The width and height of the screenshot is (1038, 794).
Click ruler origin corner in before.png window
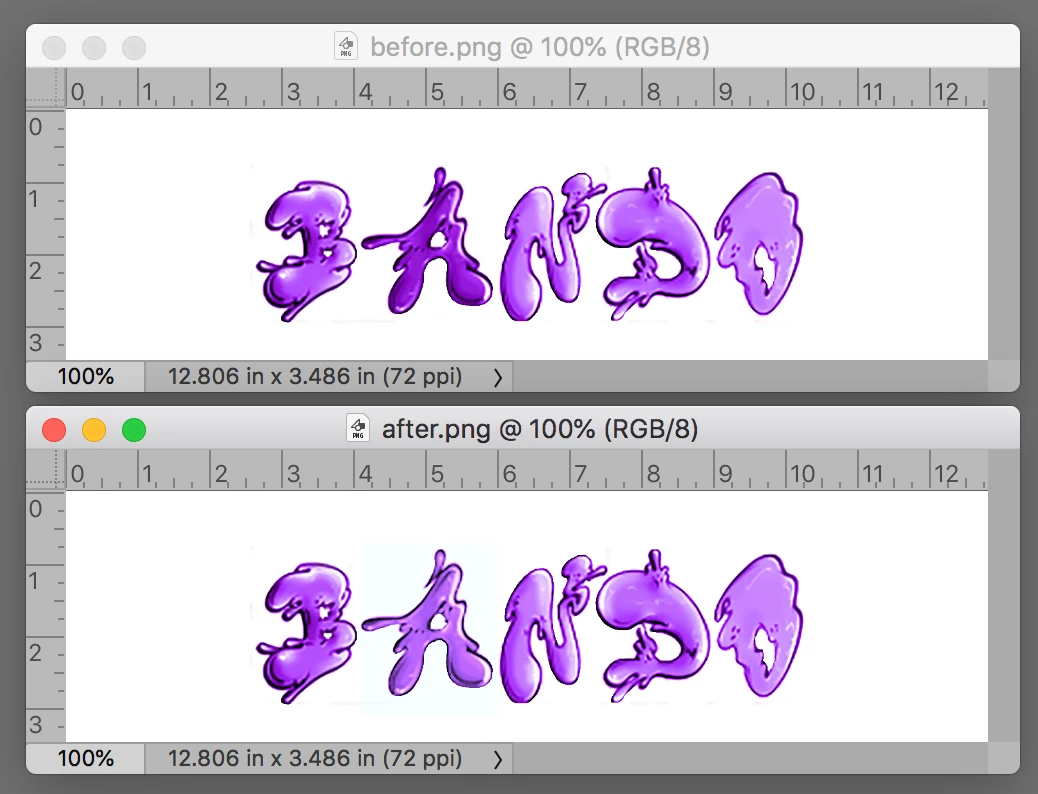[x=46, y=89]
